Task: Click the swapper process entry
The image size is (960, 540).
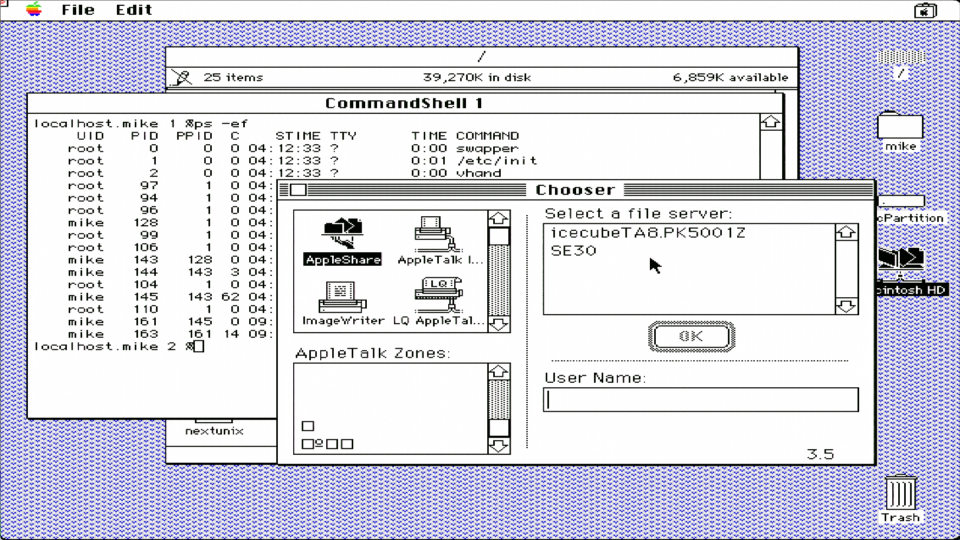Action: pos(487,148)
